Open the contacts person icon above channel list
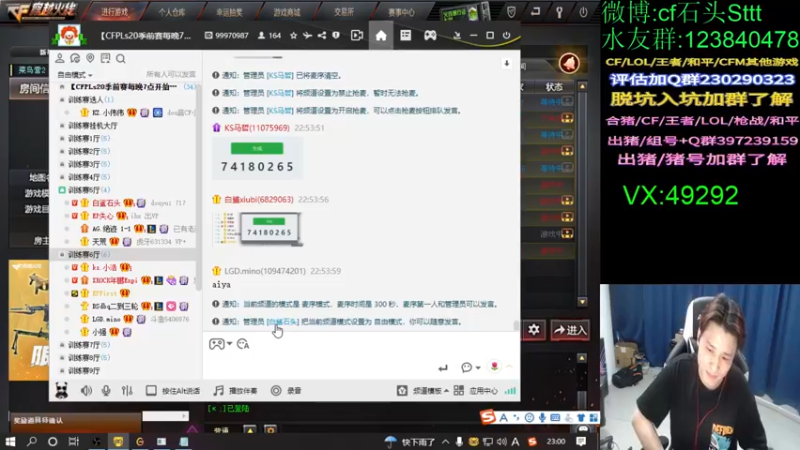The image size is (800, 450). [60, 58]
